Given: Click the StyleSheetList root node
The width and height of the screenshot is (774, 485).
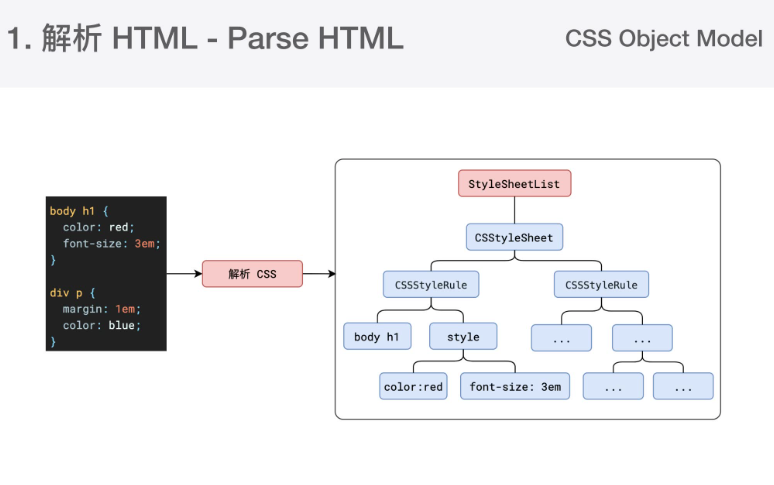Looking at the screenshot, I should click(514, 184).
